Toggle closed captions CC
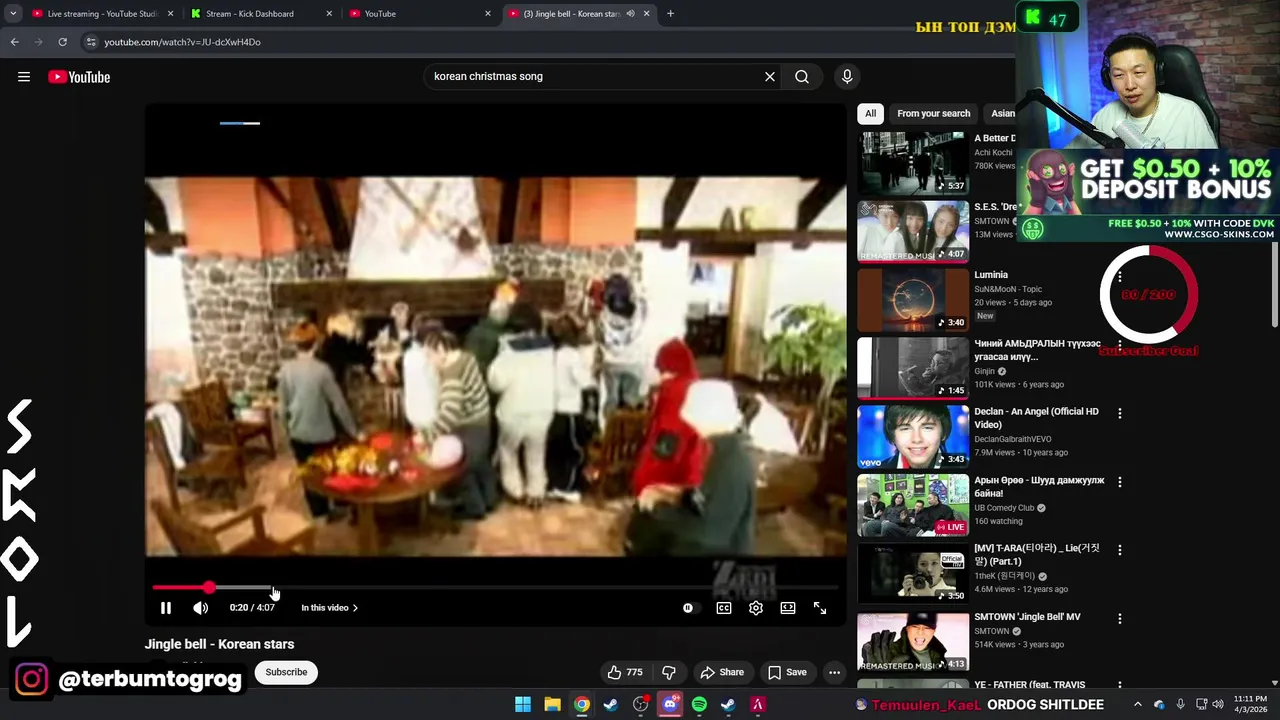Image resolution: width=1280 pixels, height=720 pixels. (x=724, y=607)
